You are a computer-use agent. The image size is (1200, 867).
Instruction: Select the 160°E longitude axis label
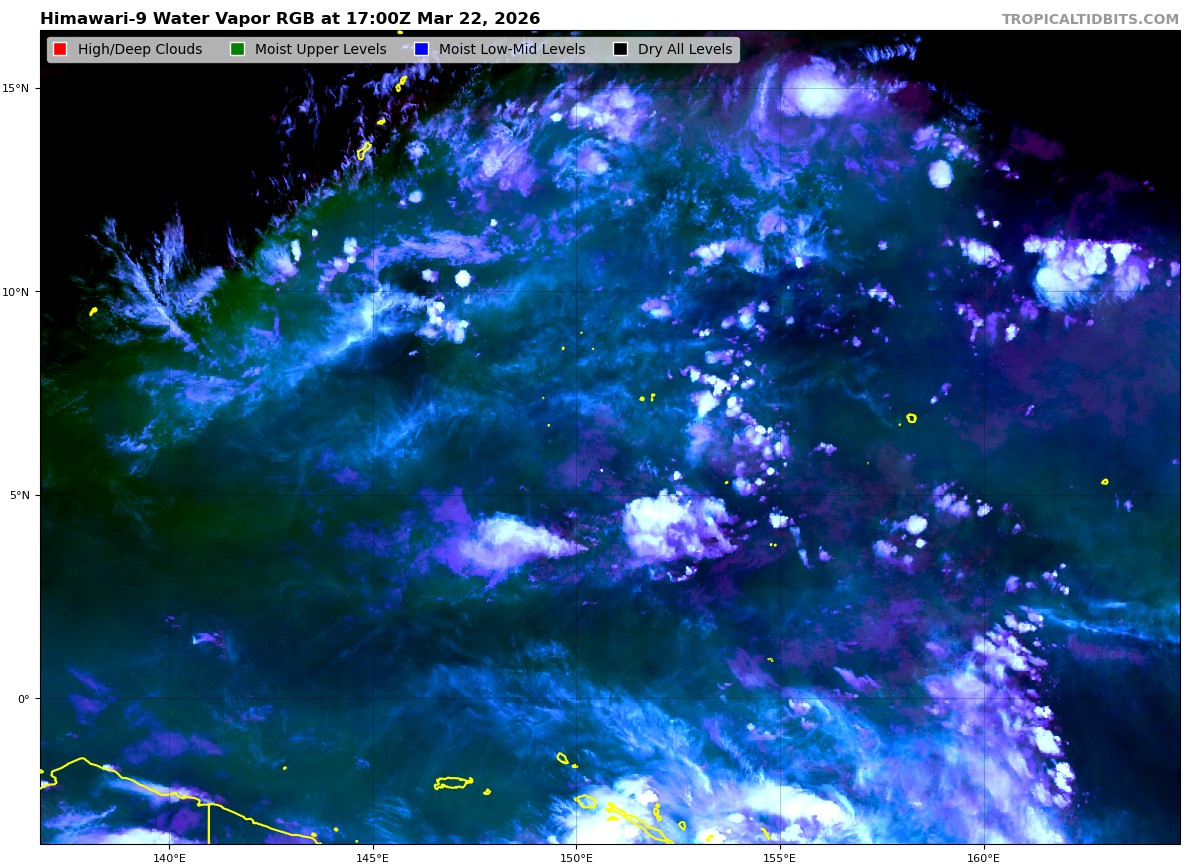pyautogui.click(x=983, y=858)
